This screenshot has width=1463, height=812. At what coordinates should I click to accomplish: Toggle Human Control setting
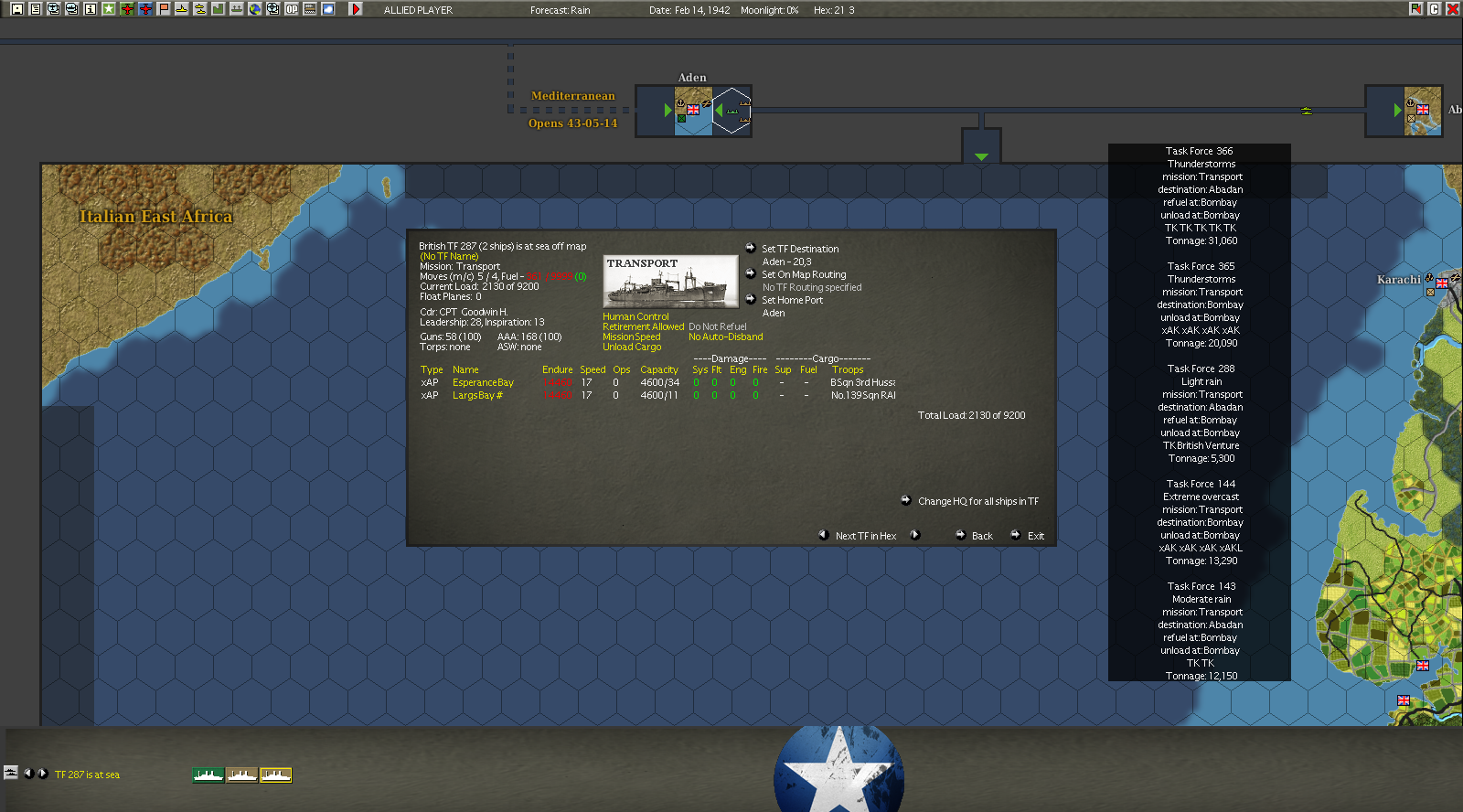pyautogui.click(x=635, y=316)
